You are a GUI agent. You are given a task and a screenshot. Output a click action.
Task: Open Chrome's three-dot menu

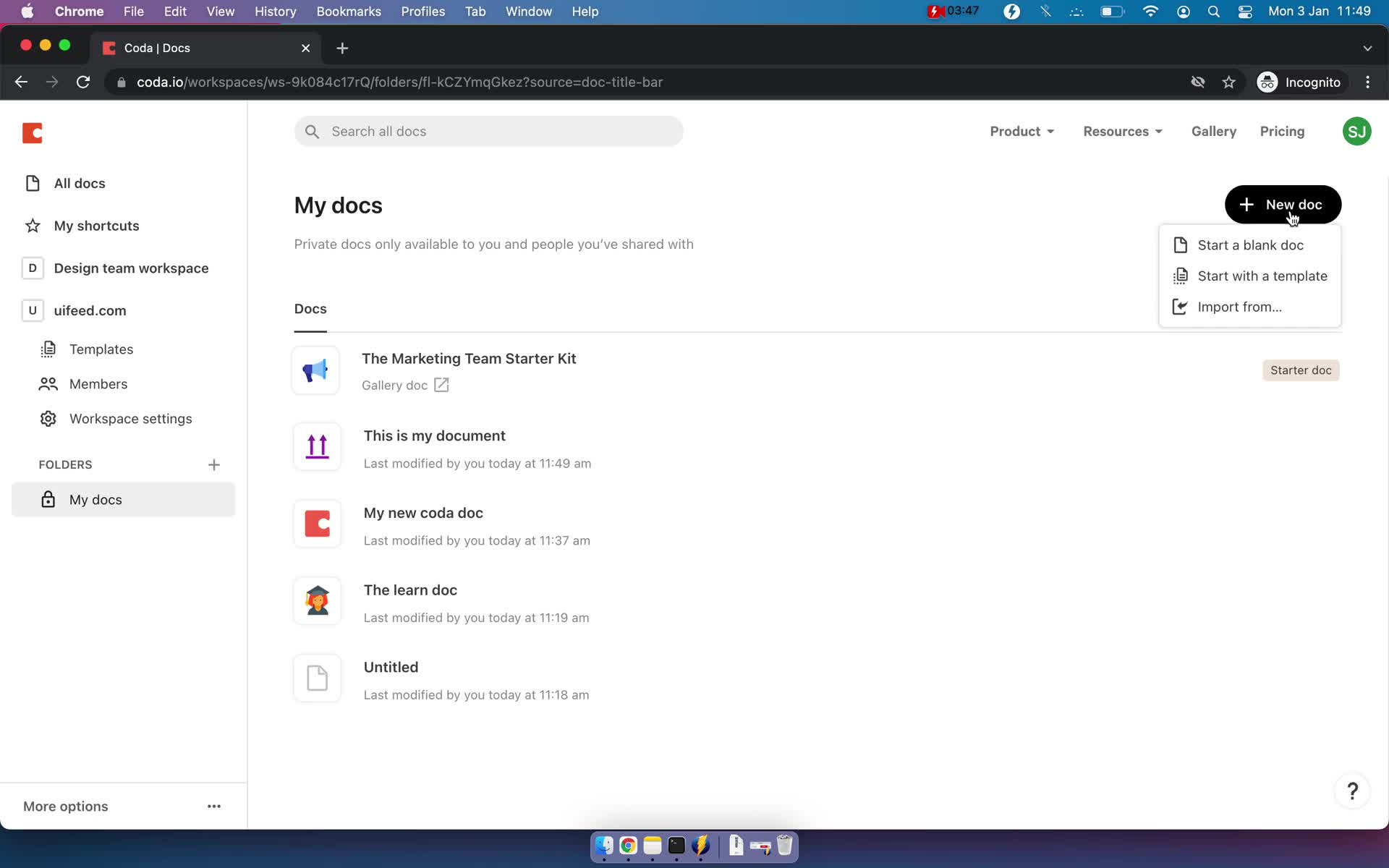pyautogui.click(x=1367, y=82)
